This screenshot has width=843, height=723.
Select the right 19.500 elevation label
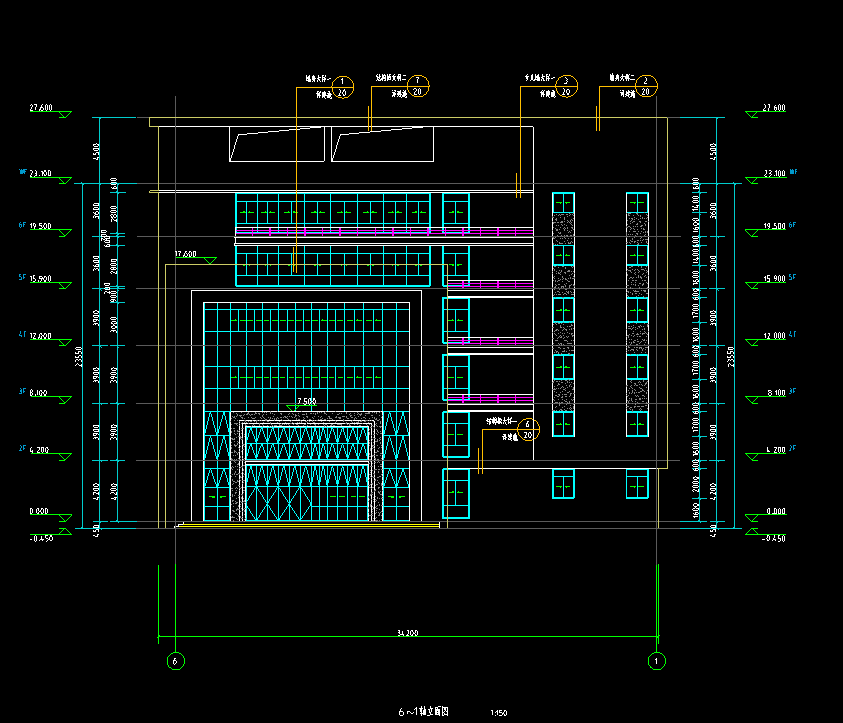tap(773, 226)
